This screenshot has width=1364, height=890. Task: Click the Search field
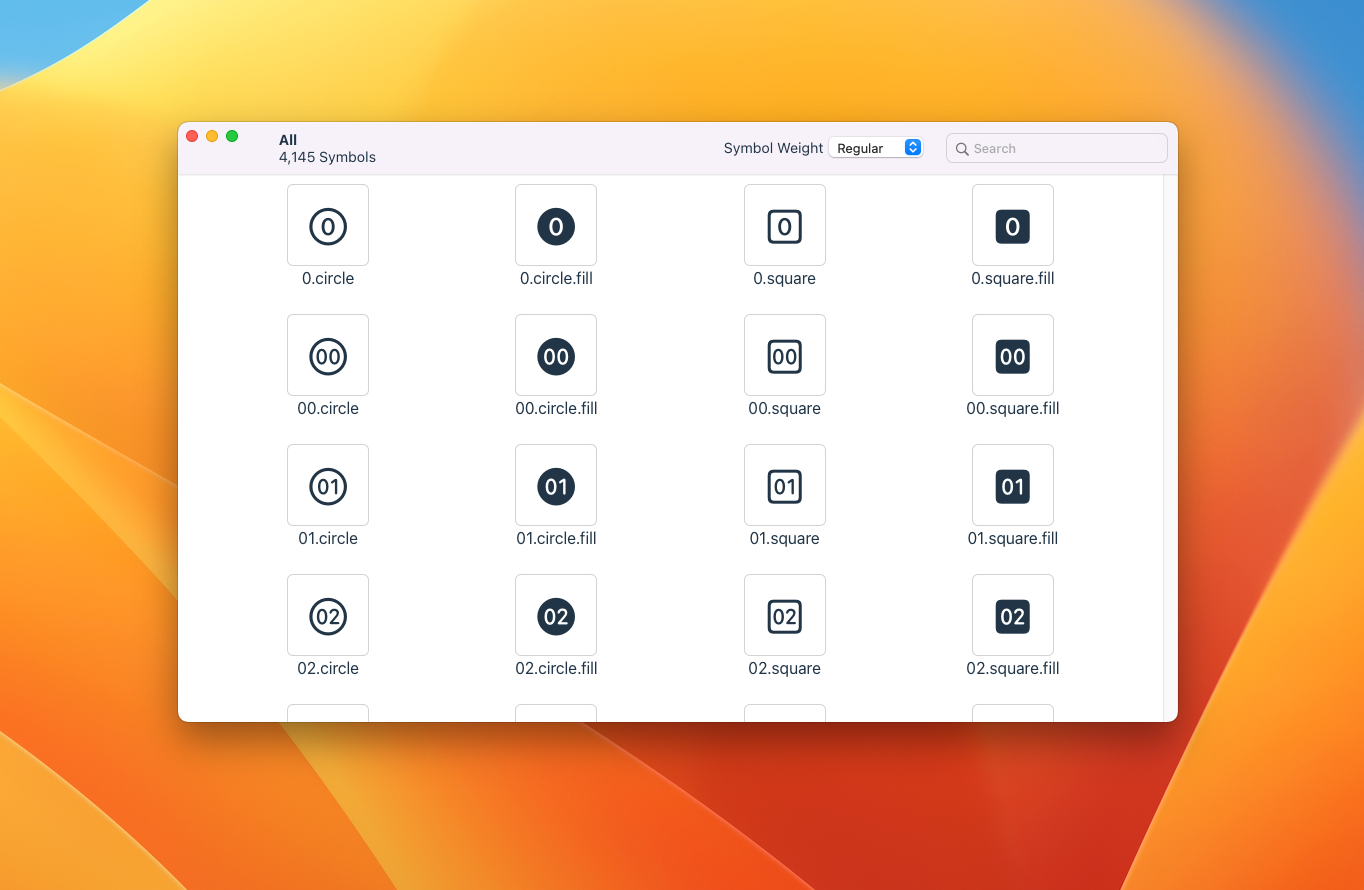tap(1056, 148)
